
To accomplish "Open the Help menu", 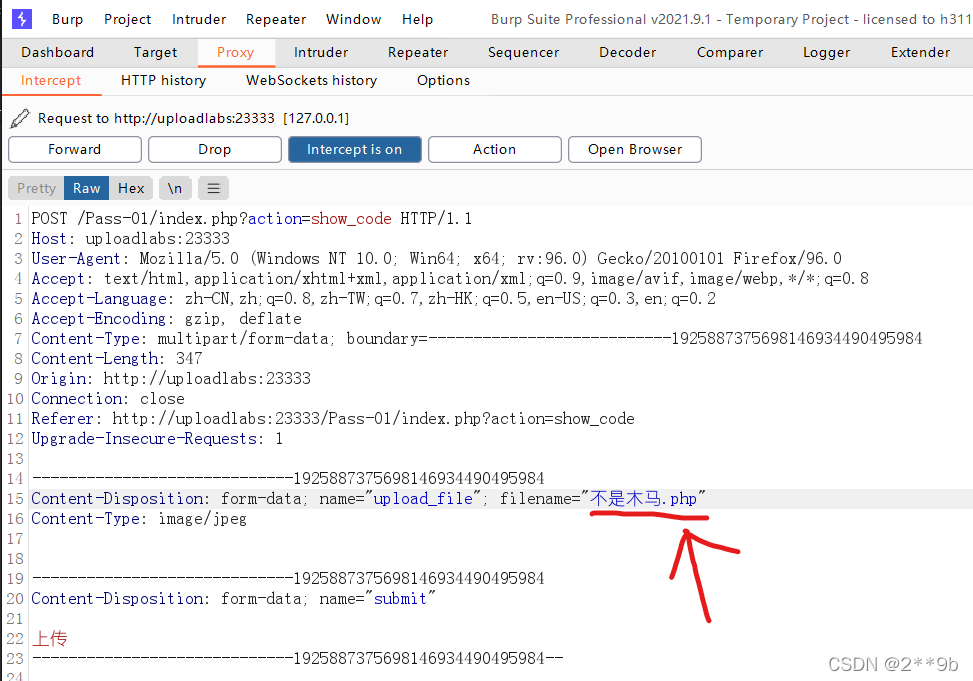I will (417, 19).
